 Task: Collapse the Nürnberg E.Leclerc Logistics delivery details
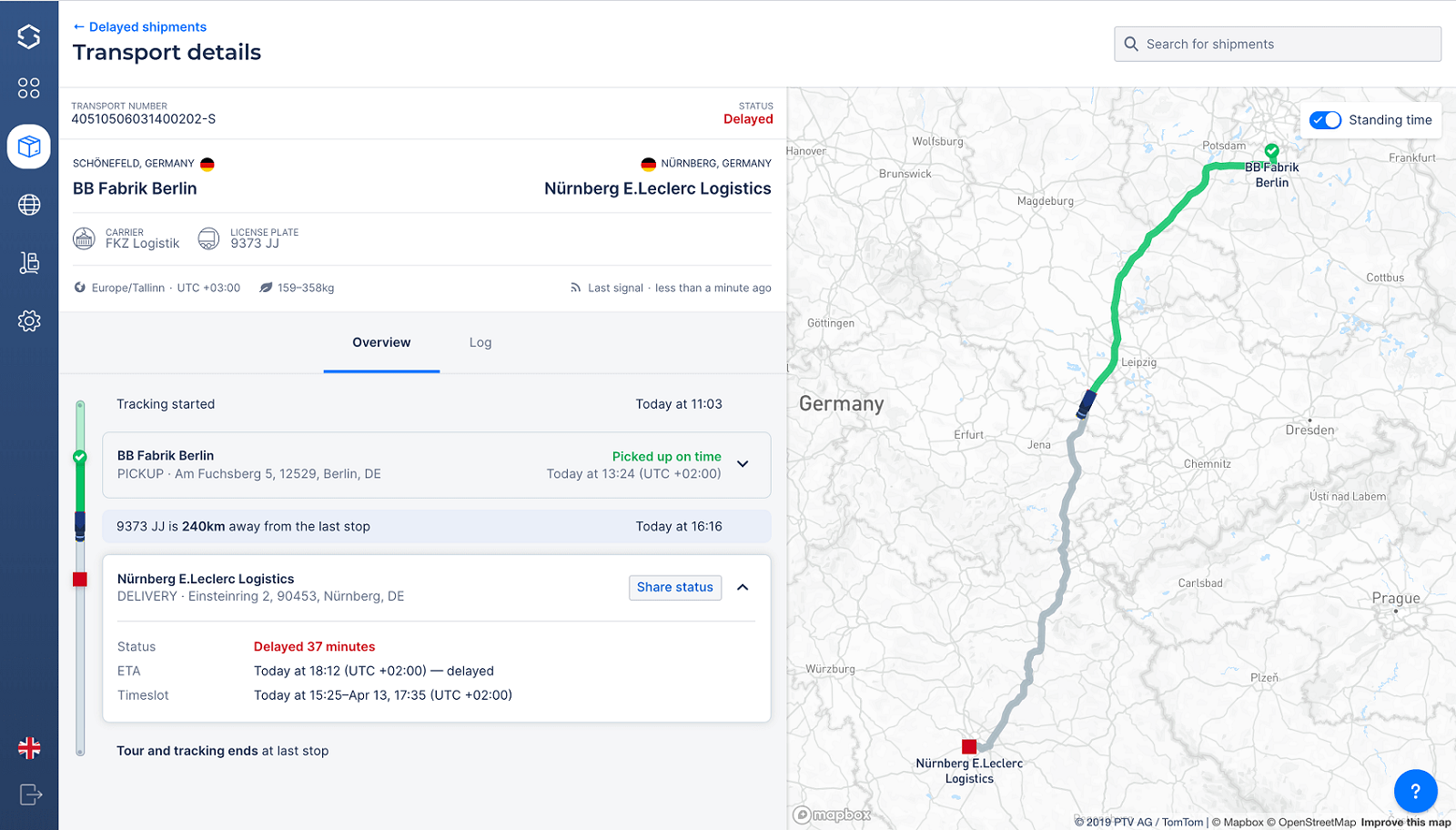(743, 587)
